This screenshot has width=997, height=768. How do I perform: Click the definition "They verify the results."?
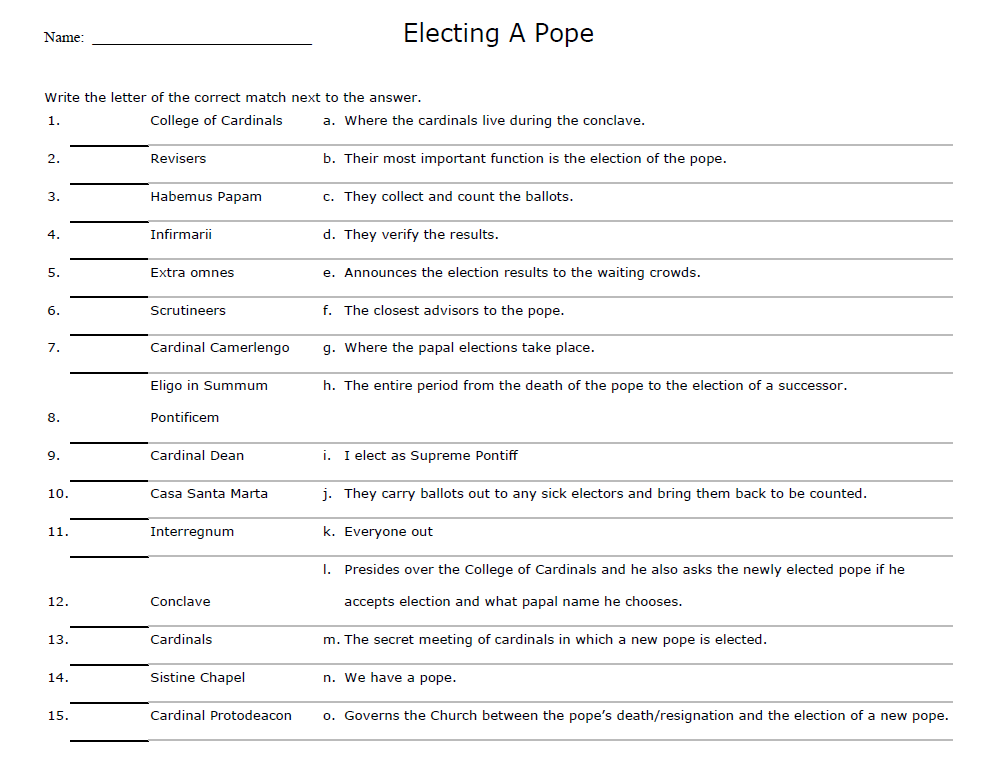pyautogui.click(x=421, y=235)
